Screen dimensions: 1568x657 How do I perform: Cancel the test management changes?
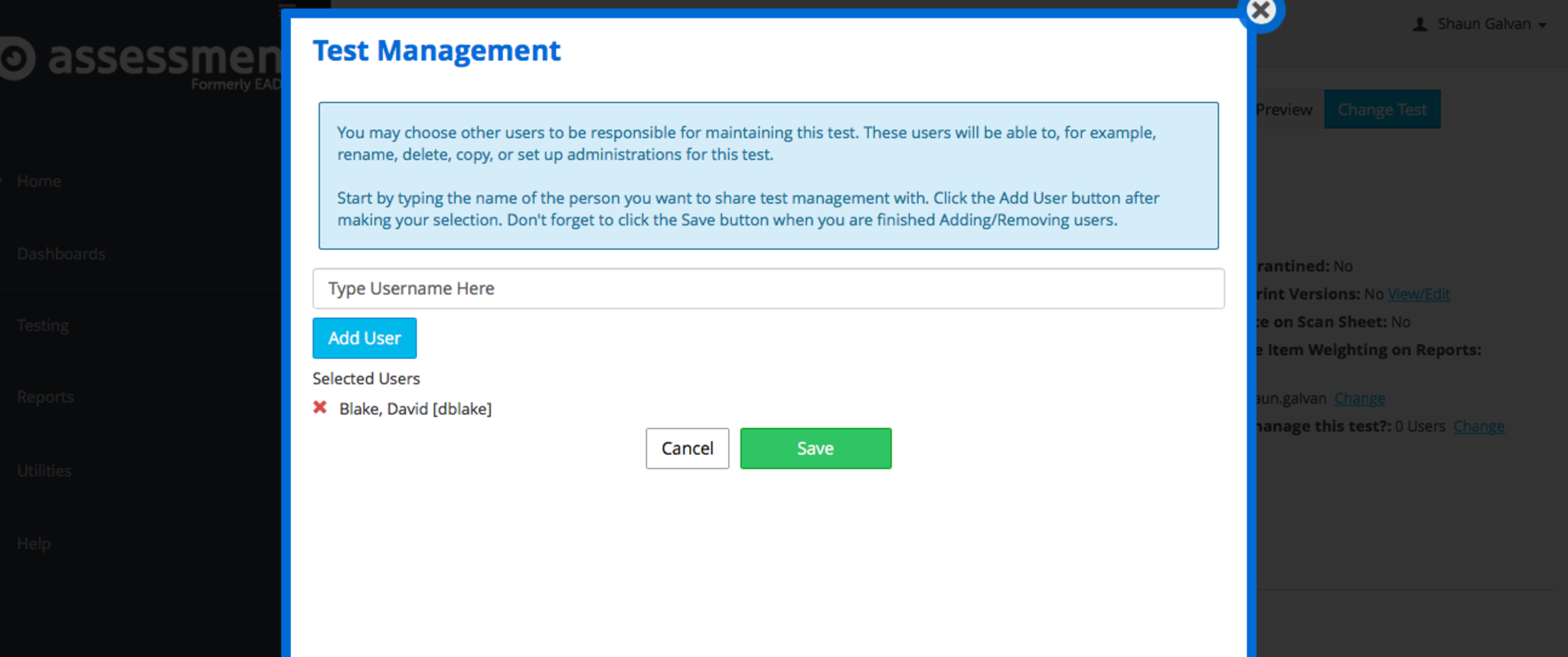[687, 449]
